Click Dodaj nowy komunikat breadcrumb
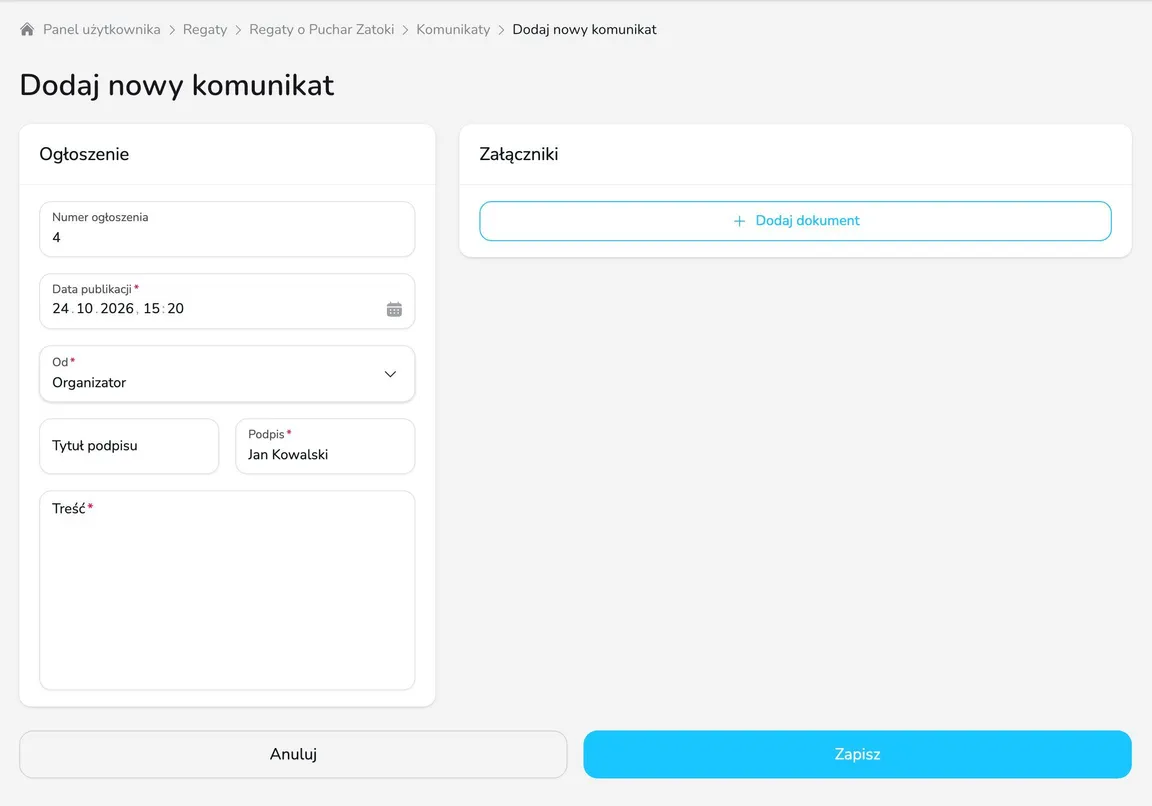This screenshot has width=1152, height=806. pyautogui.click(x=584, y=29)
